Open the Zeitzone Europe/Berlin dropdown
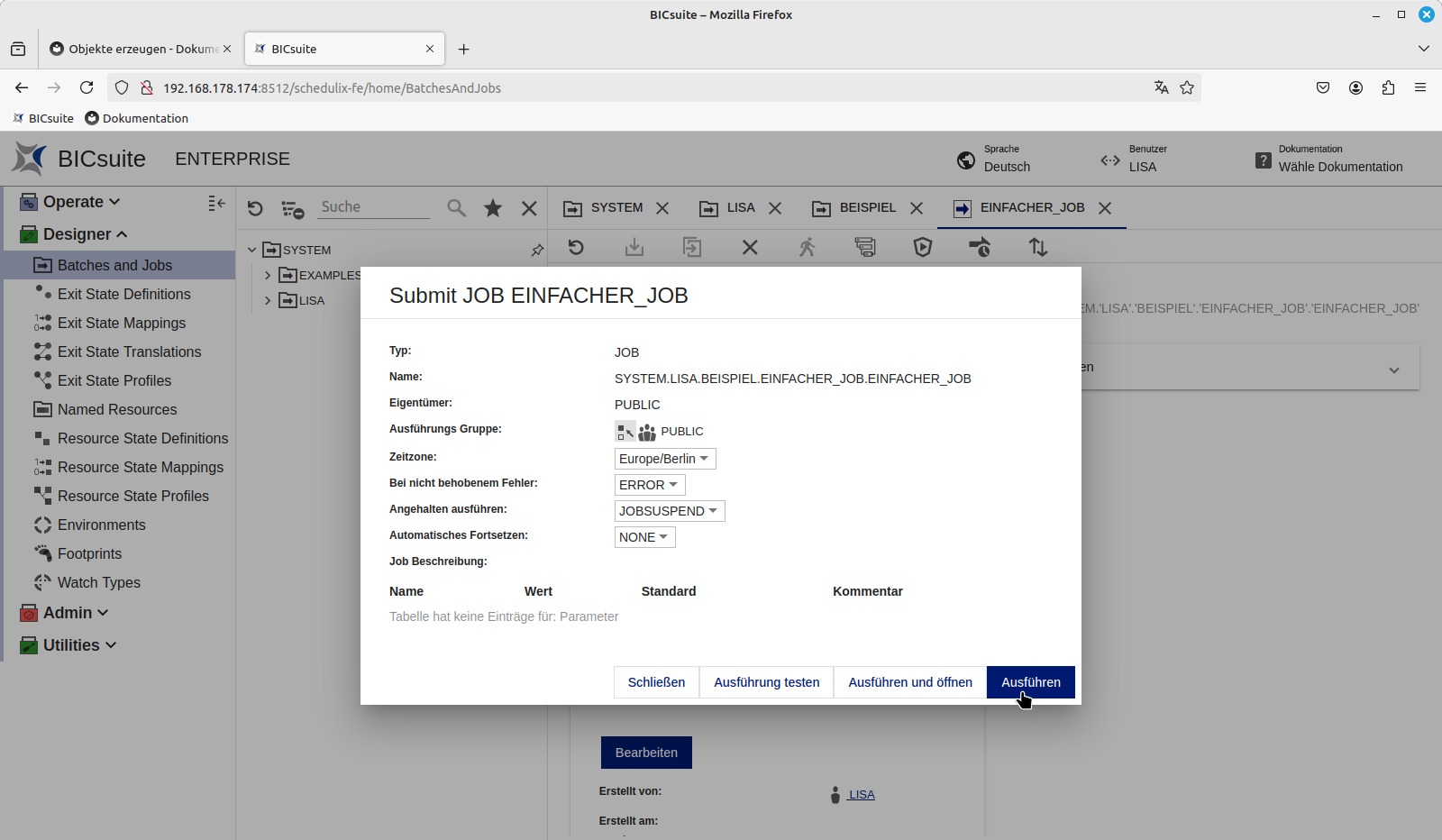Image resolution: width=1442 pixels, height=840 pixels. (664, 459)
